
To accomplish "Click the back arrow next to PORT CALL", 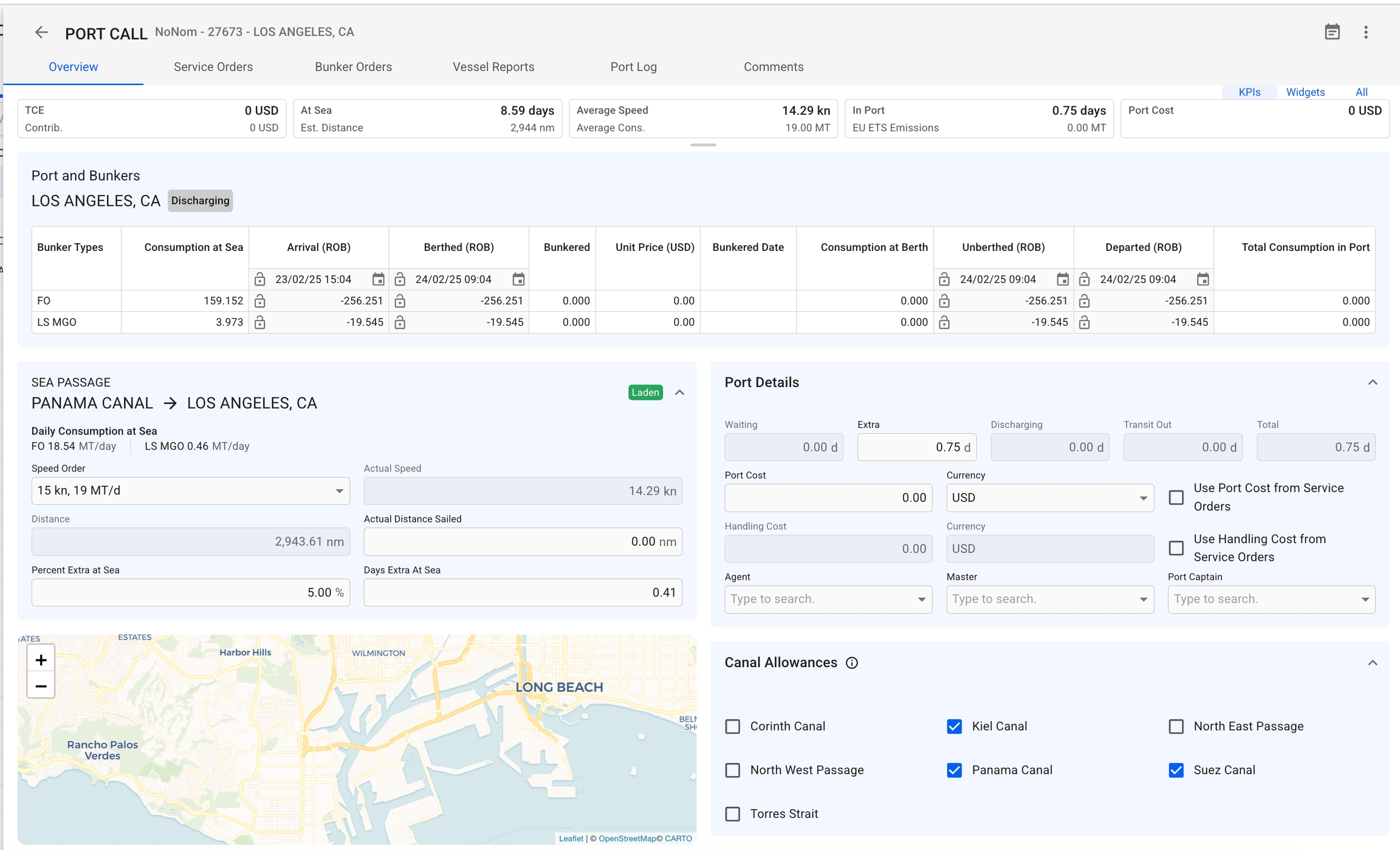I will point(41,32).
